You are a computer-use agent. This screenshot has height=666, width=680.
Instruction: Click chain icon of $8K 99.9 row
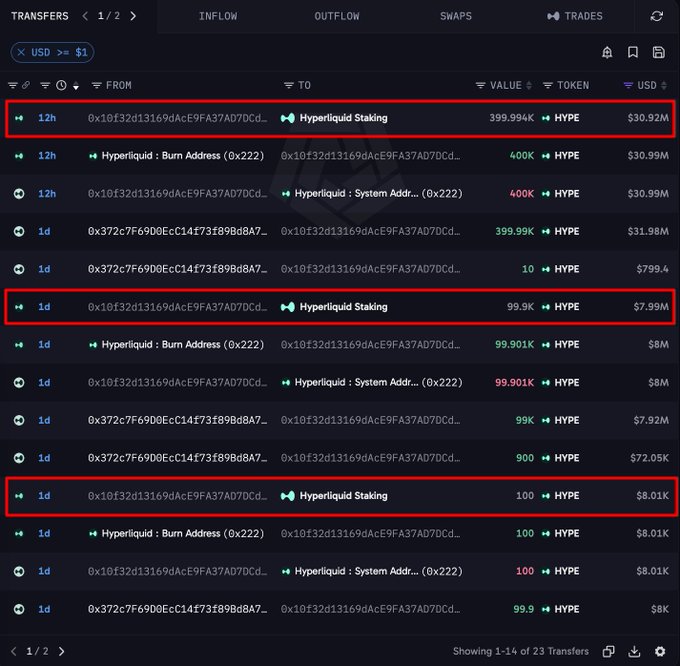(x=19, y=609)
